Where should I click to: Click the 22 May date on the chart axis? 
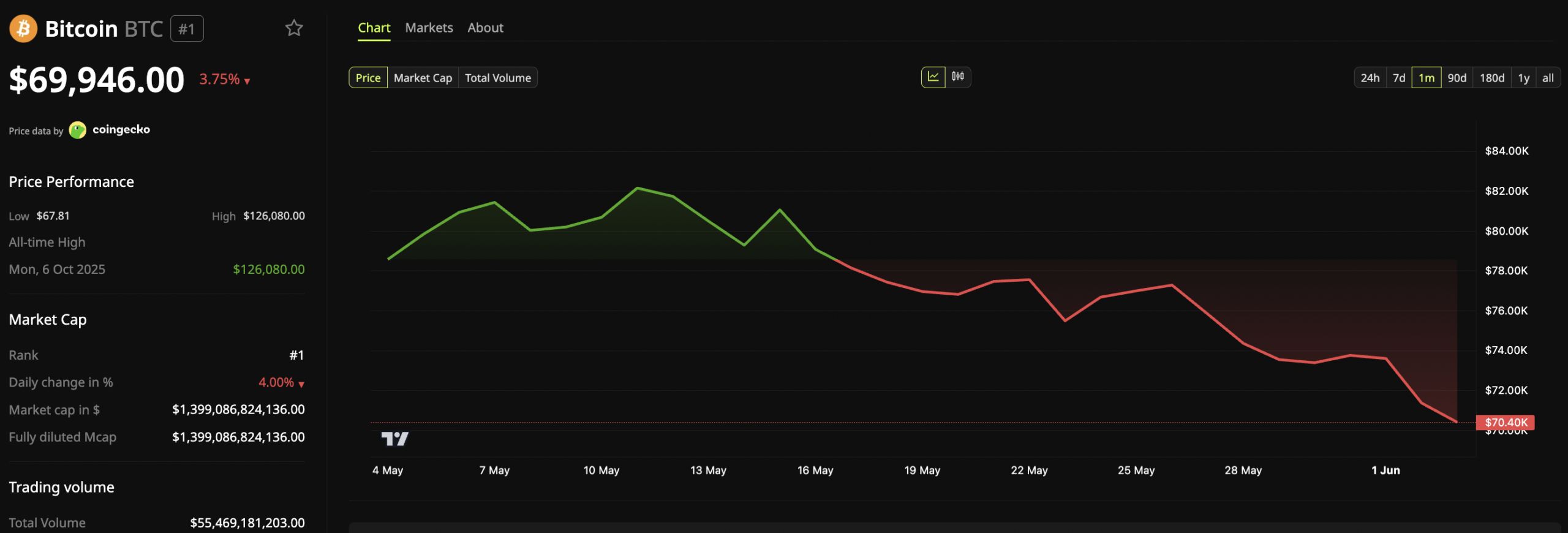point(1029,470)
